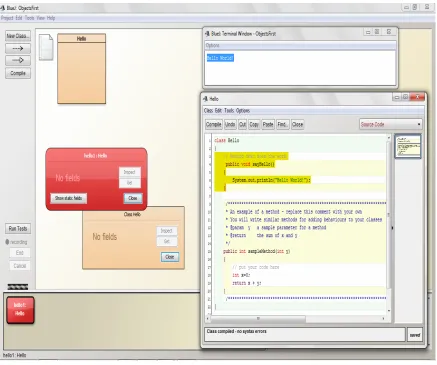Click Close in the editor toolbar
The width and height of the screenshot is (437, 365).
click(x=297, y=124)
